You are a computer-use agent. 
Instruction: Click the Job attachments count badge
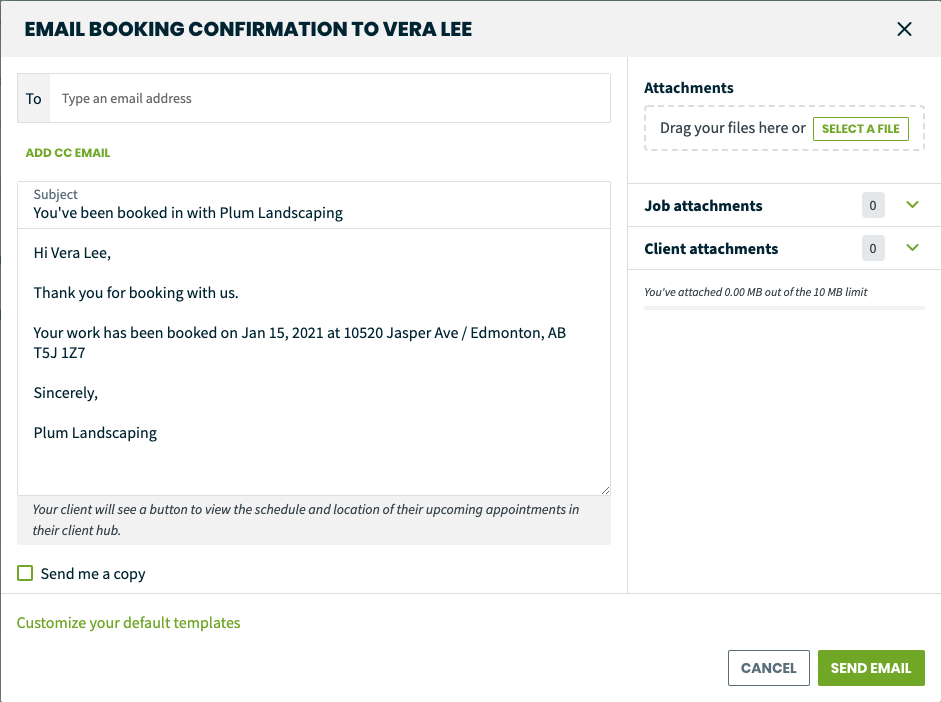[x=873, y=205]
